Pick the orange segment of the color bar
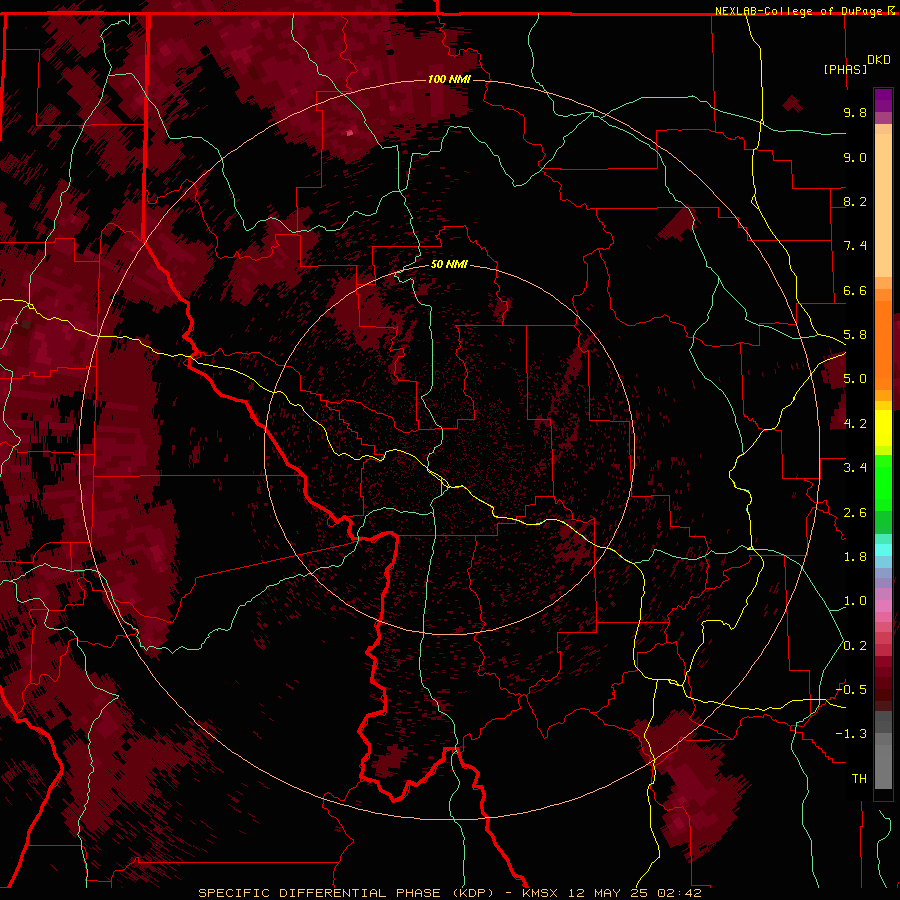 click(883, 346)
